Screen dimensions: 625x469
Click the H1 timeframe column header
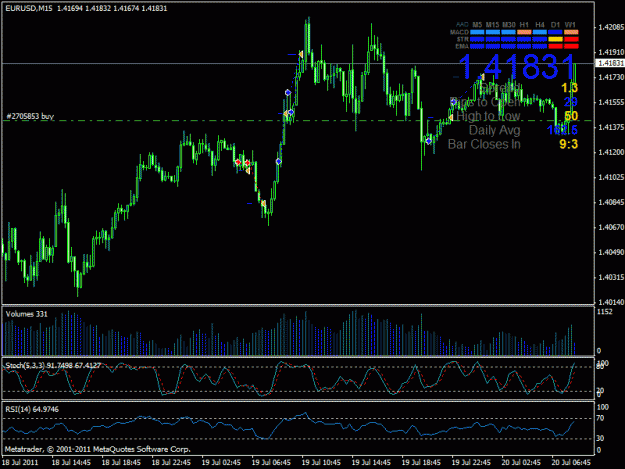point(524,25)
